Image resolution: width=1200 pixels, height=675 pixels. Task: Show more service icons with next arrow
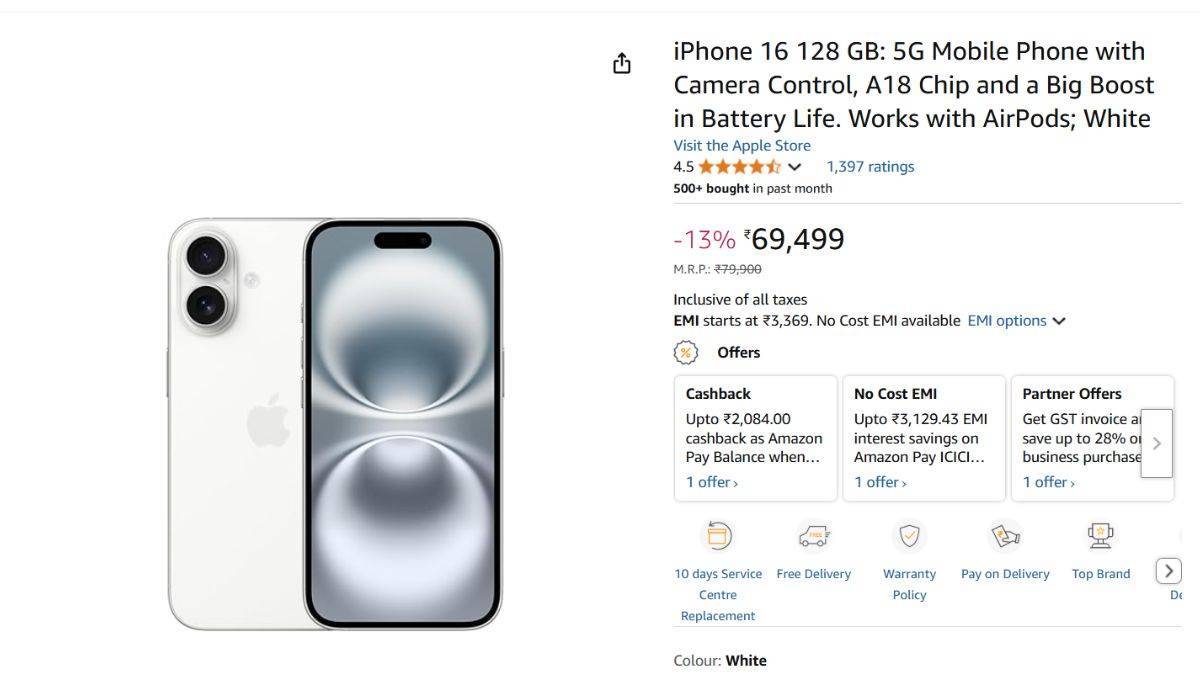(x=1168, y=571)
